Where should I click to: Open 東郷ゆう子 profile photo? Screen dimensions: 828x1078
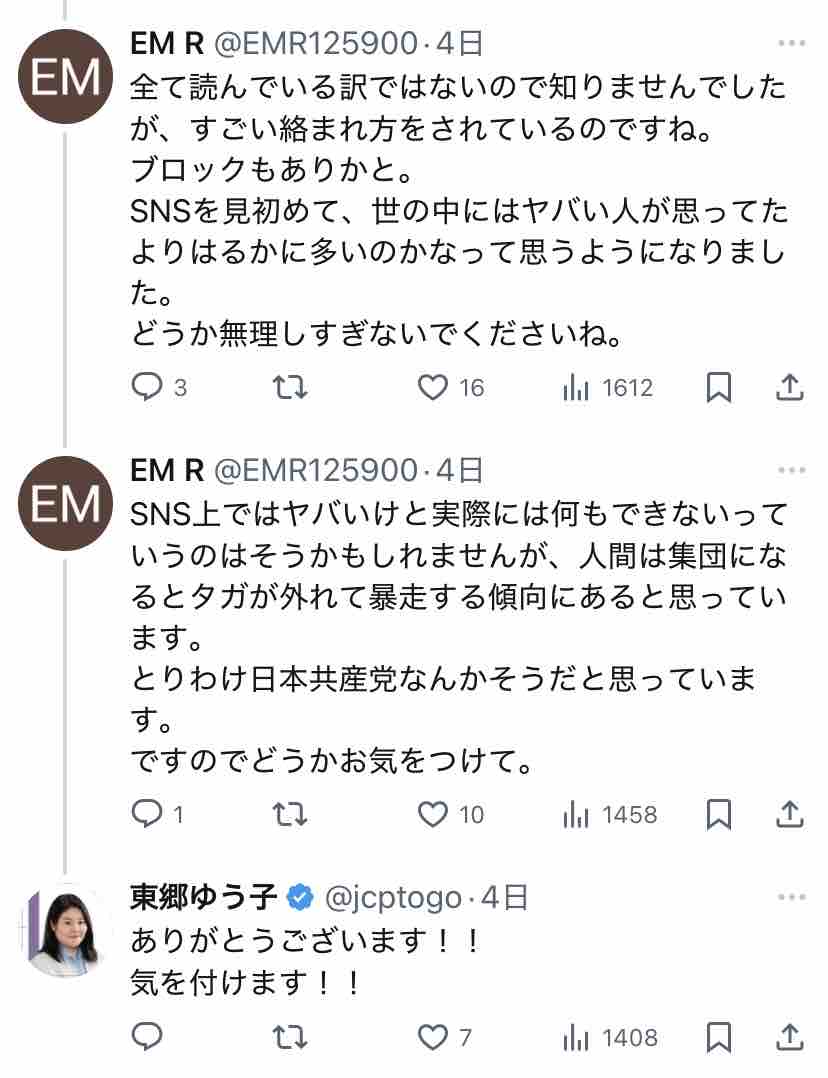(x=65, y=929)
